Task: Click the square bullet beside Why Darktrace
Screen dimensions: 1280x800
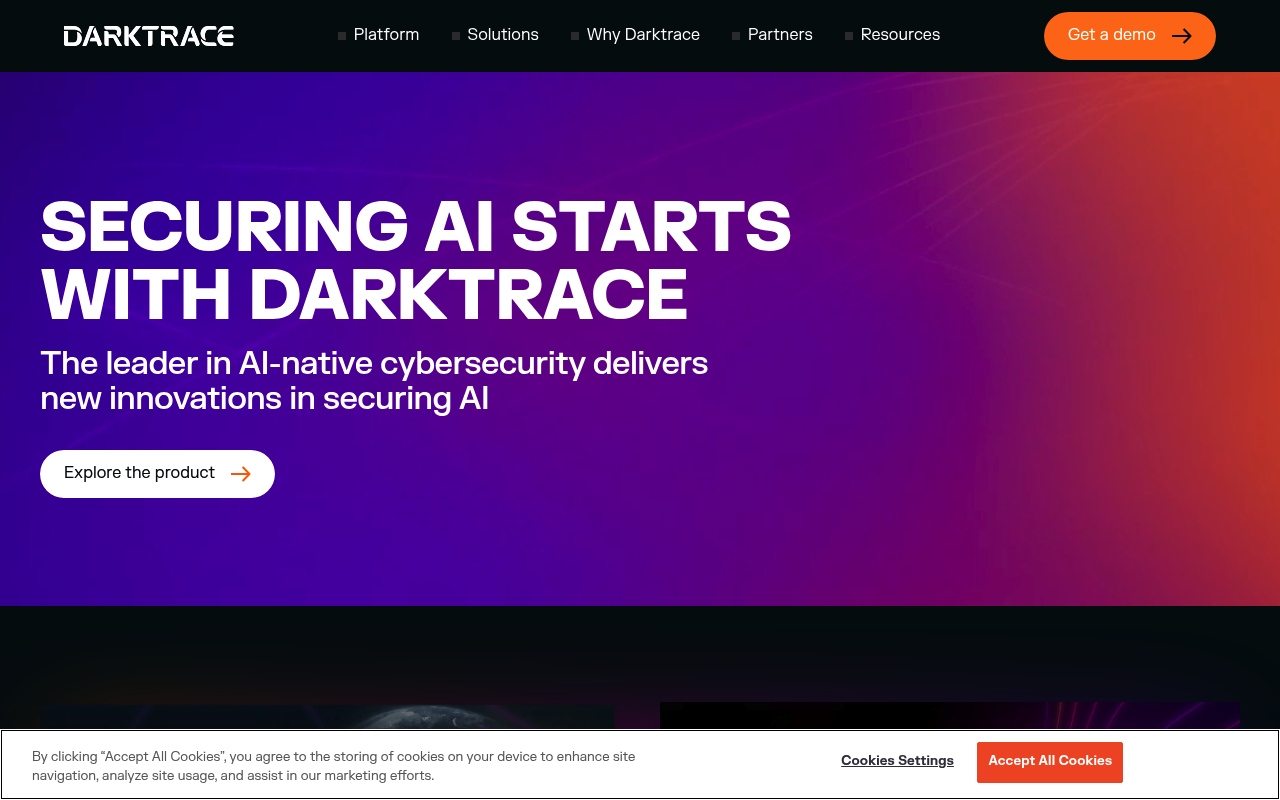Action: [x=575, y=36]
